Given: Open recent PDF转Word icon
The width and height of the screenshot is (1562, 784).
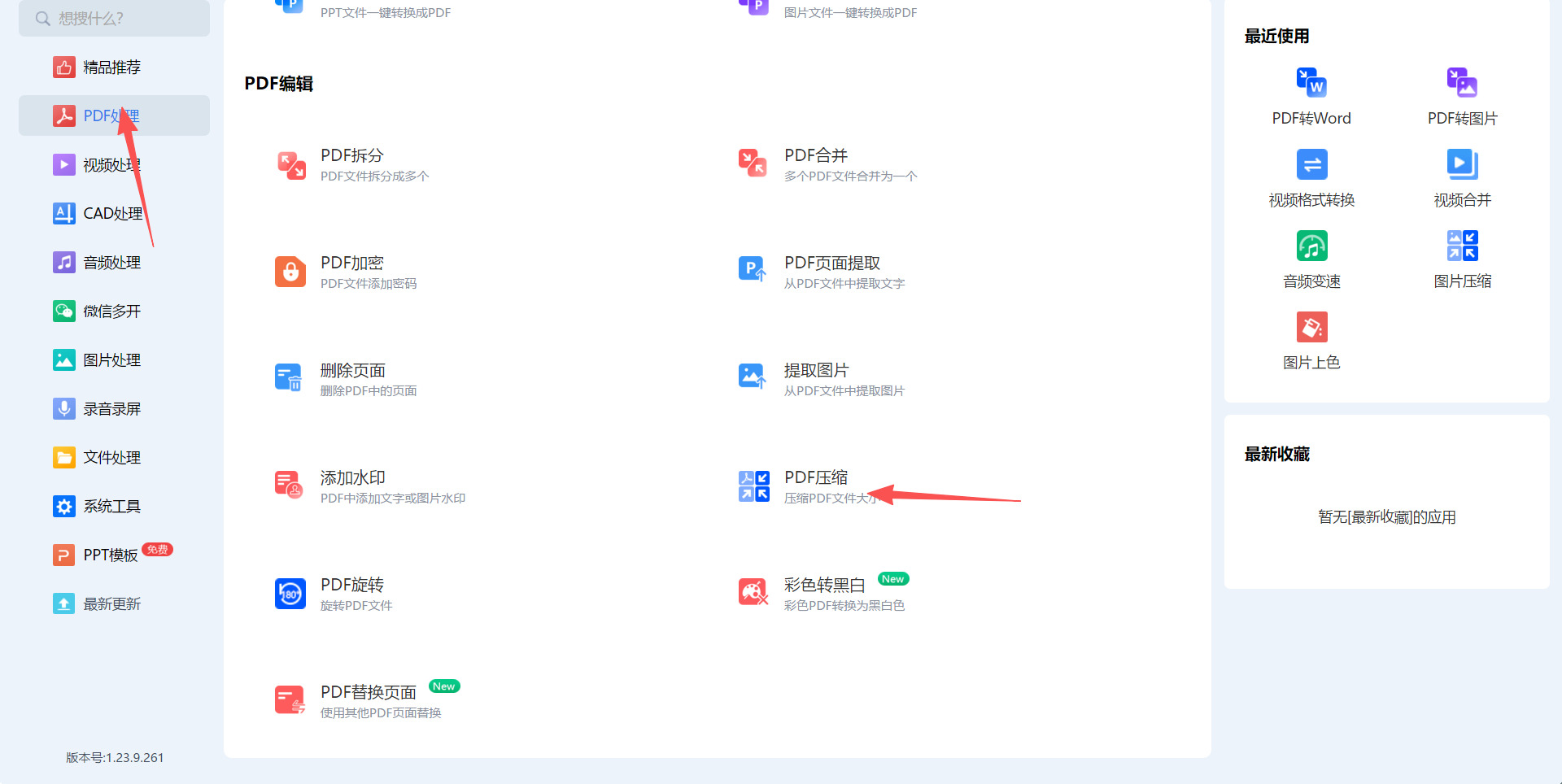Looking at the screenshot, I should click(x=1311, y=82).
